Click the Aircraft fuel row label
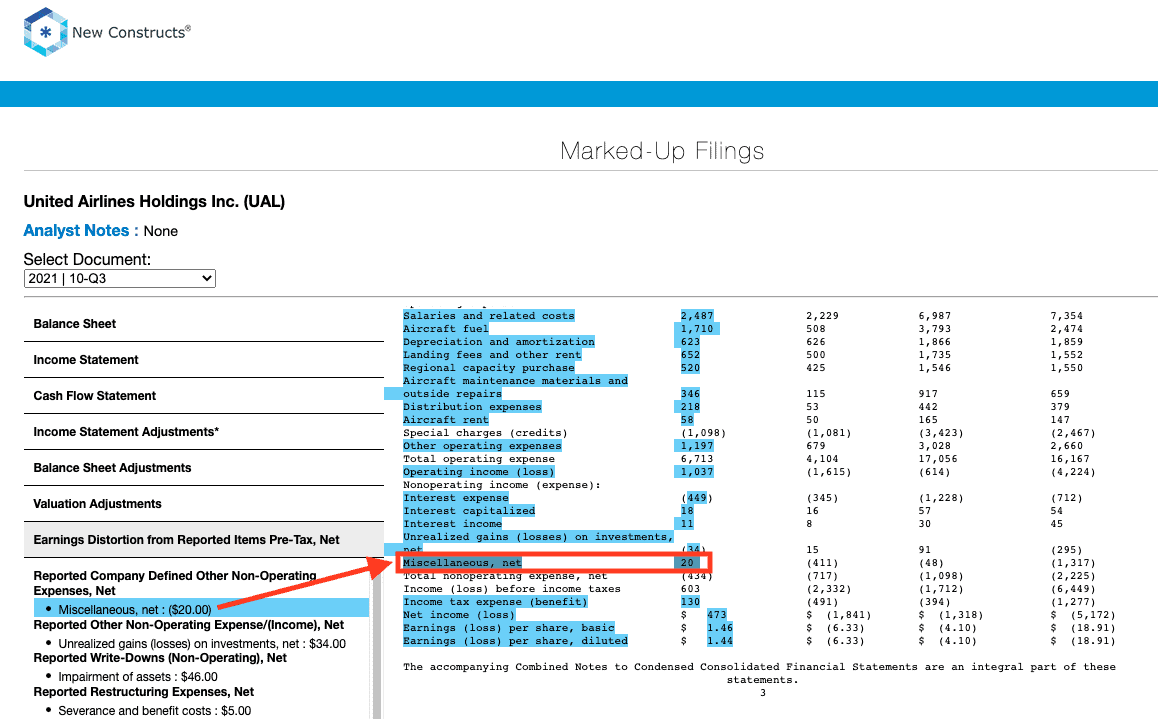This screenshot has height=719, width=1158. tap(446, 328)
